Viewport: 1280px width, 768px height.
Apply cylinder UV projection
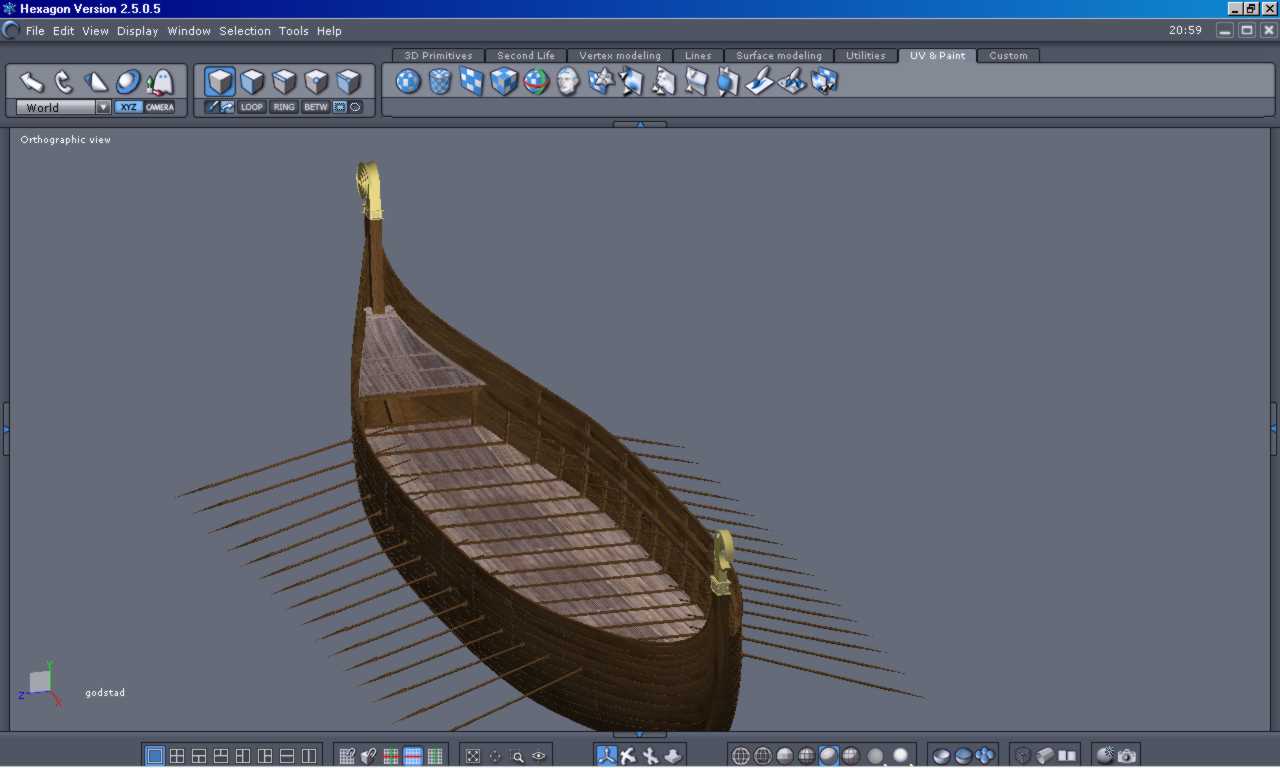(440, 81)
